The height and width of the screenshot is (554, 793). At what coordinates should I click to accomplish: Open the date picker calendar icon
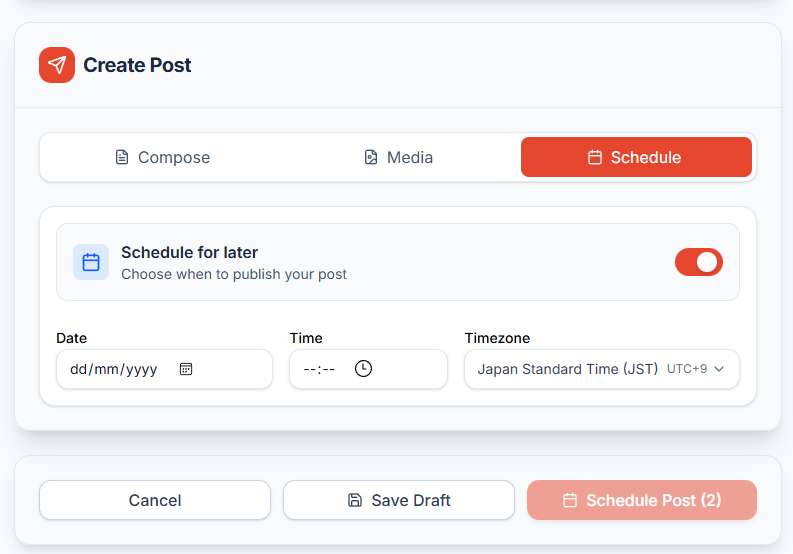tap(186, 369)
